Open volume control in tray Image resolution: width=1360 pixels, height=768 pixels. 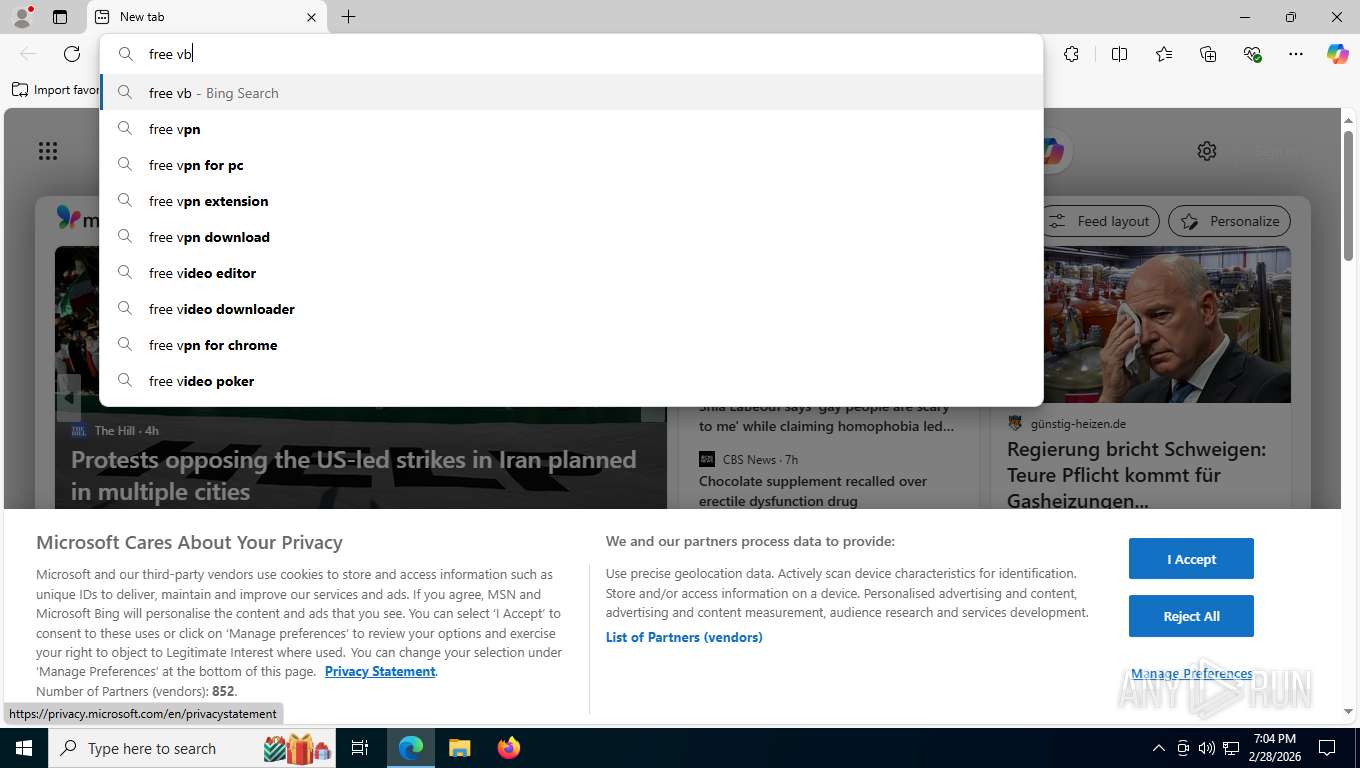tap(1207, 748)
